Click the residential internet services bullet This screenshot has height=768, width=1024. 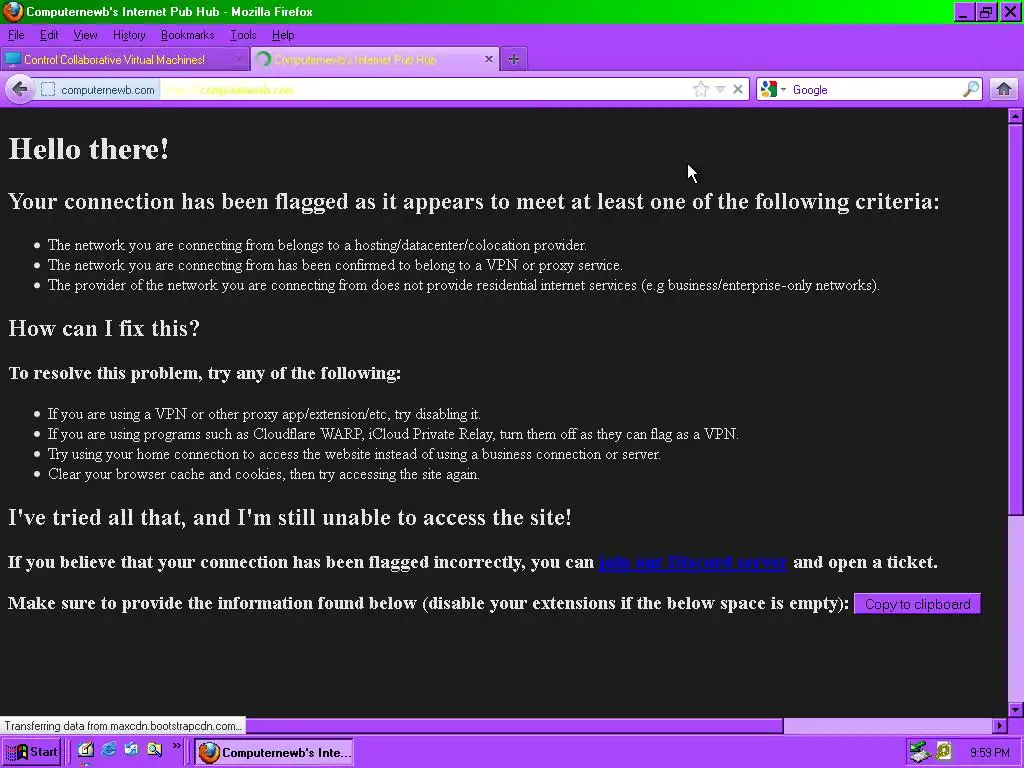click(x=464, y=285)
